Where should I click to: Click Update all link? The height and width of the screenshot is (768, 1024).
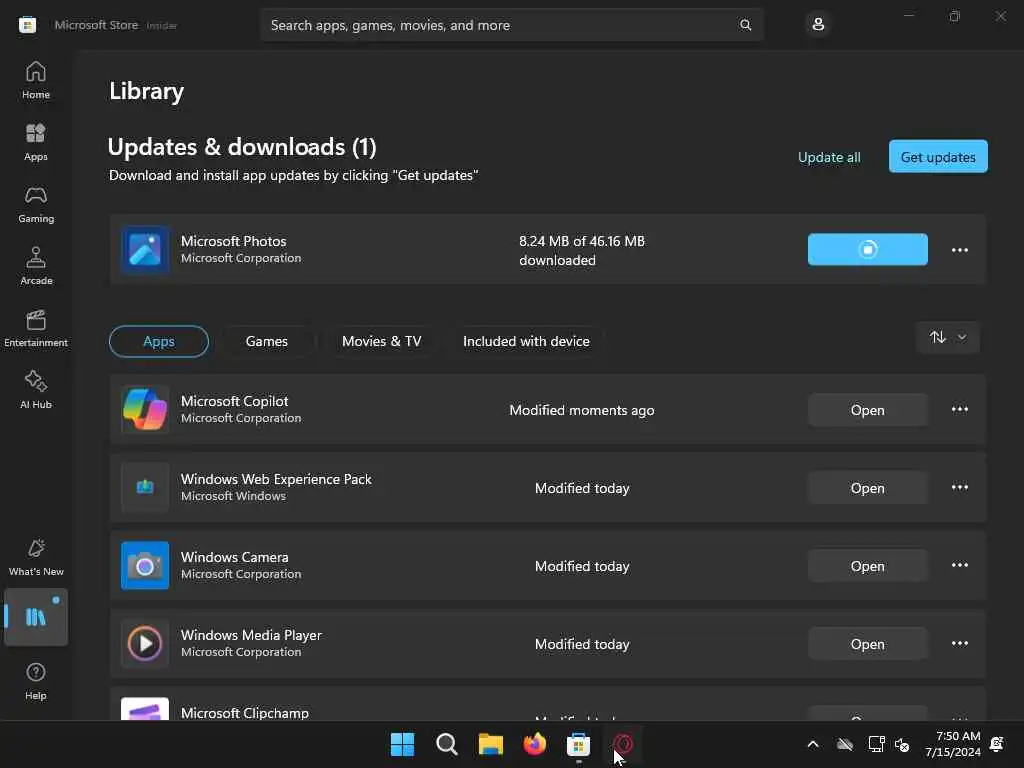tap(829, 157)
